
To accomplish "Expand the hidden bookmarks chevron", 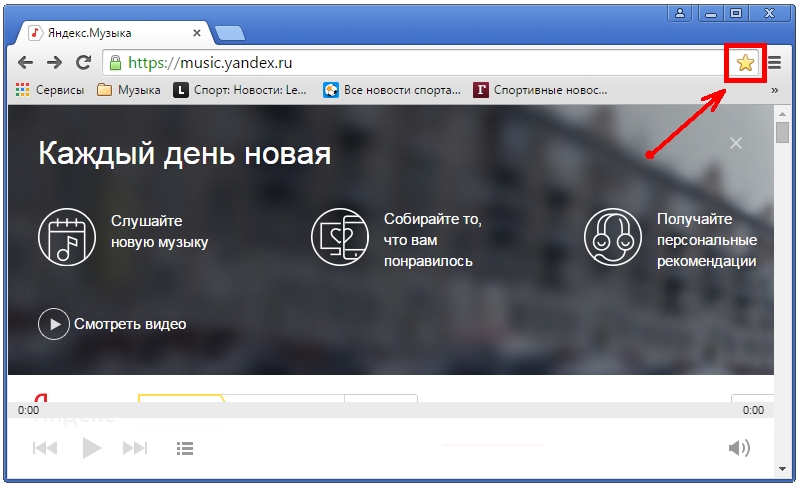I will [x=774, y=90].
